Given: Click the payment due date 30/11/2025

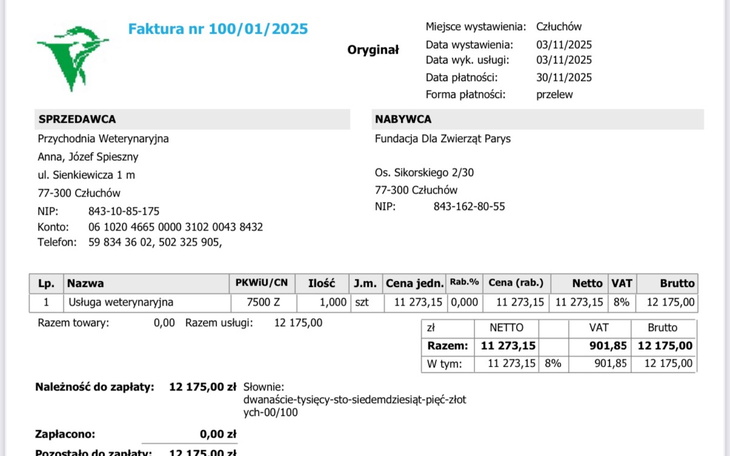Looking at the screenshot, I should [x=564, y=77].
